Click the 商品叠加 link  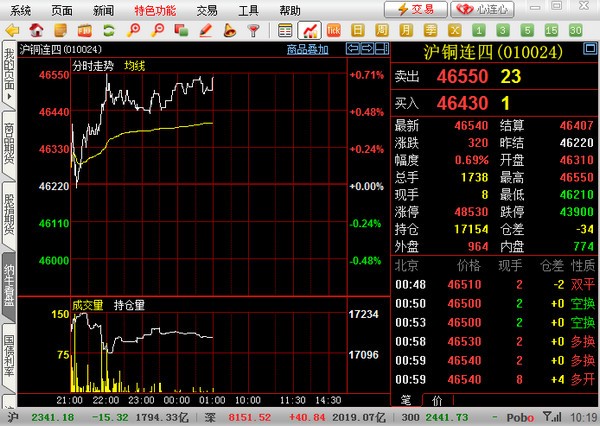pyautogui.click(x=308, y=49)
